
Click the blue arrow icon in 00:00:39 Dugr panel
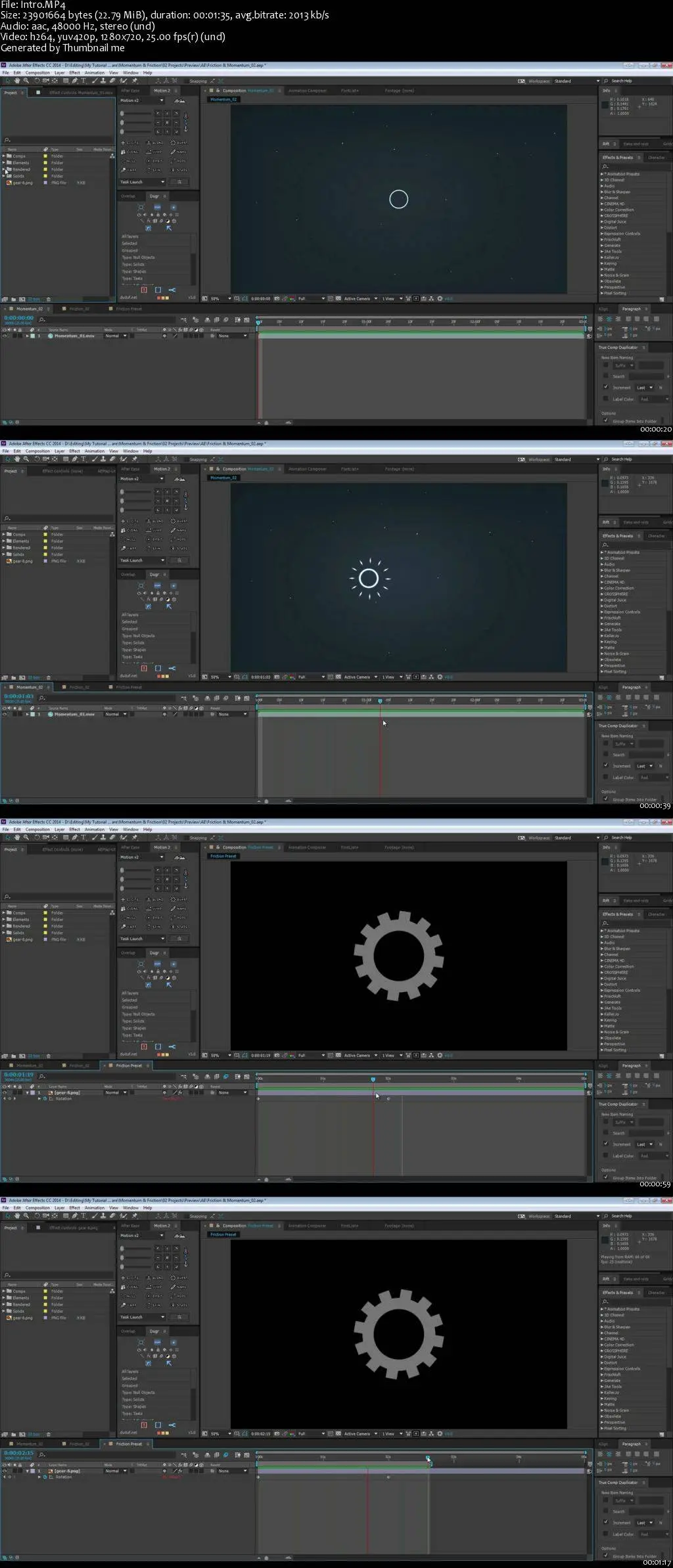[169, 606]
